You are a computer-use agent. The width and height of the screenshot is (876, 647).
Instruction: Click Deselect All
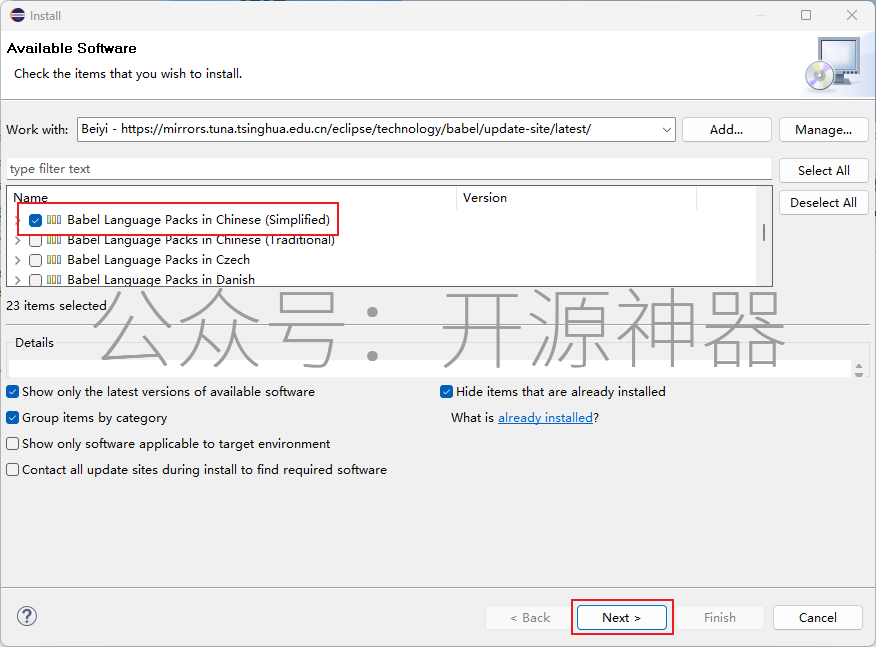tap(823, 202)
